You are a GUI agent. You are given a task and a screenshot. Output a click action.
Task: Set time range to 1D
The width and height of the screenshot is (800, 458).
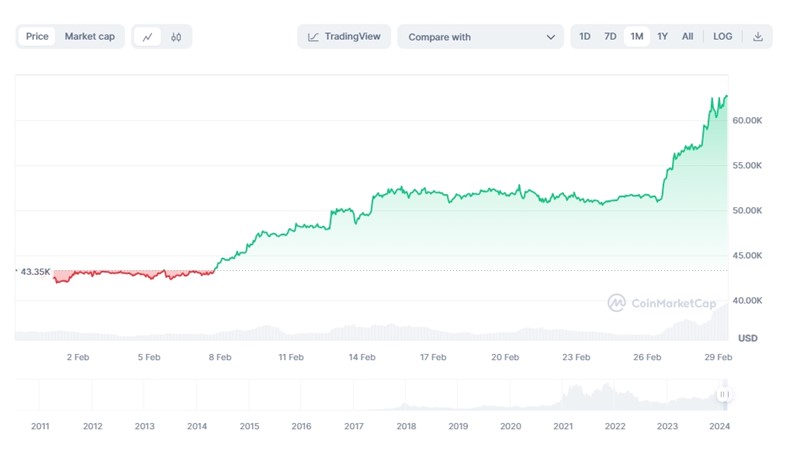586,37
